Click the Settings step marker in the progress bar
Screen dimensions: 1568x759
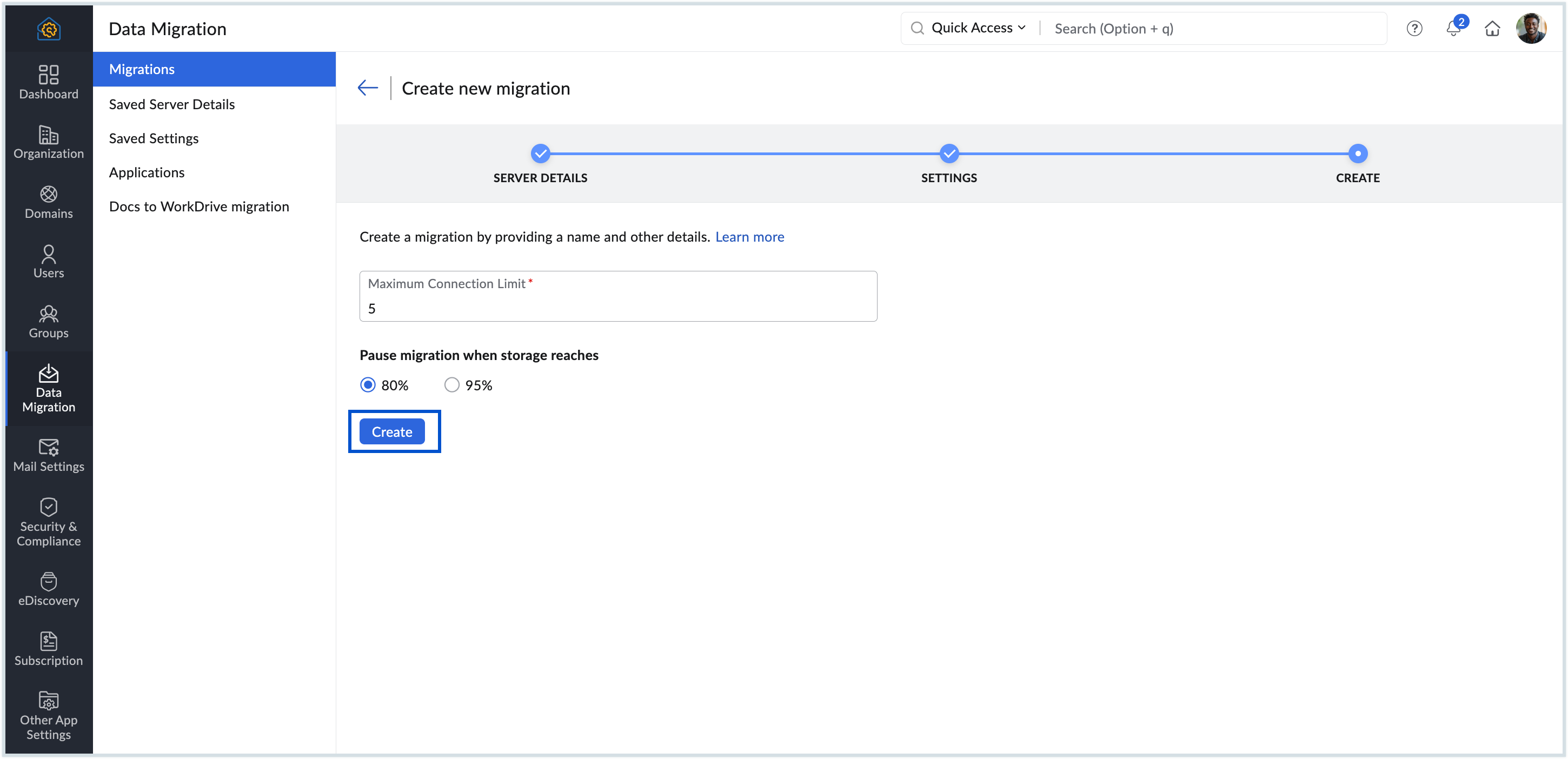tap(948, 154)
